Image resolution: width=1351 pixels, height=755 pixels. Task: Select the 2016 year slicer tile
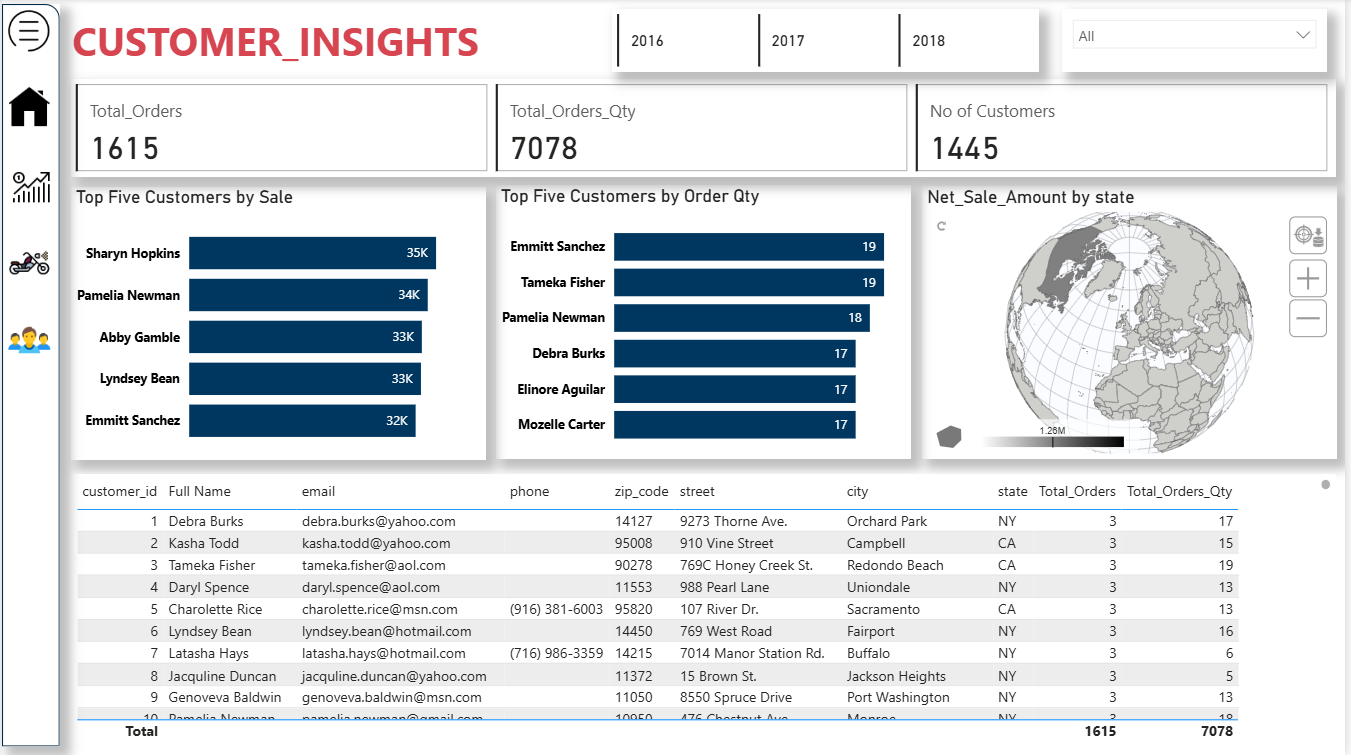coord(687,41)
